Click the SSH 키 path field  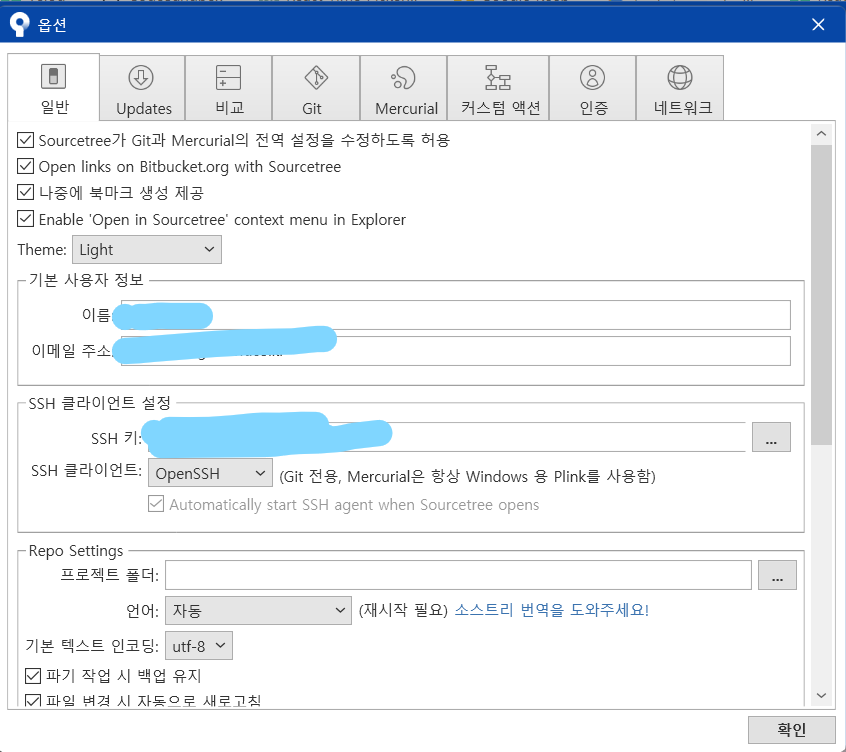tap(446, 437)
